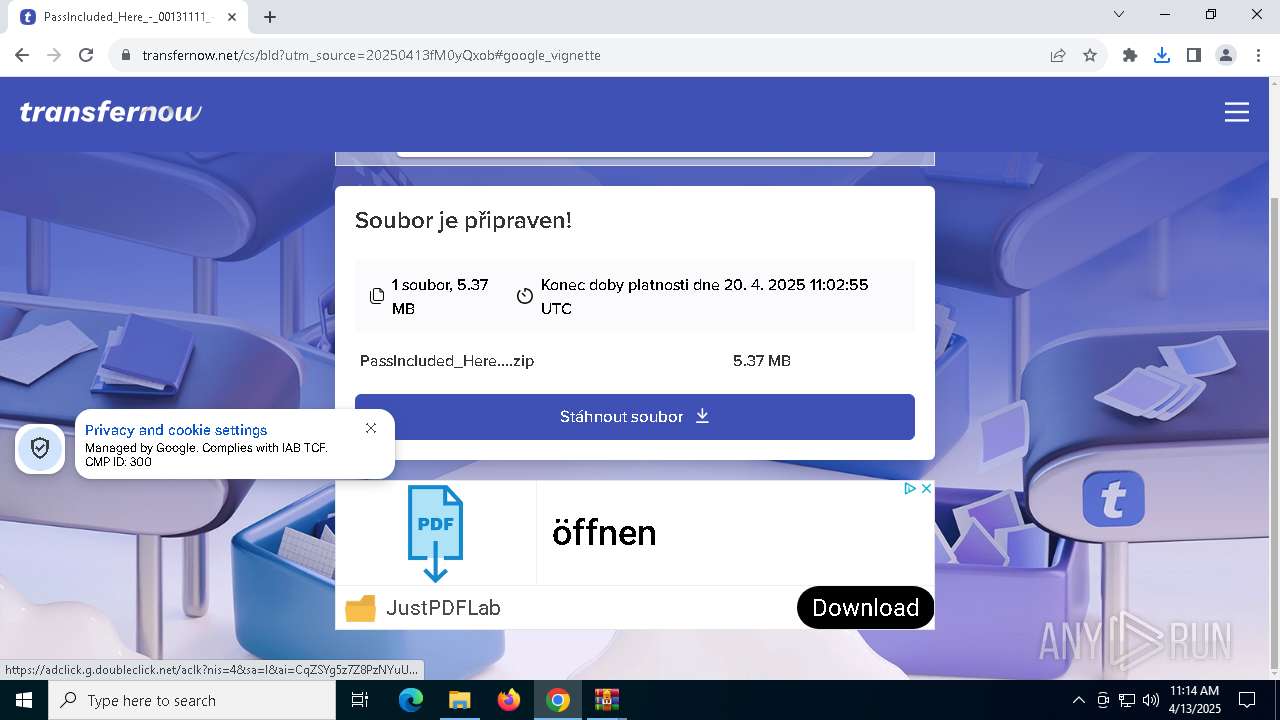Open the Chrome profile avatar
The image size is (1280, 720).
1226,55
